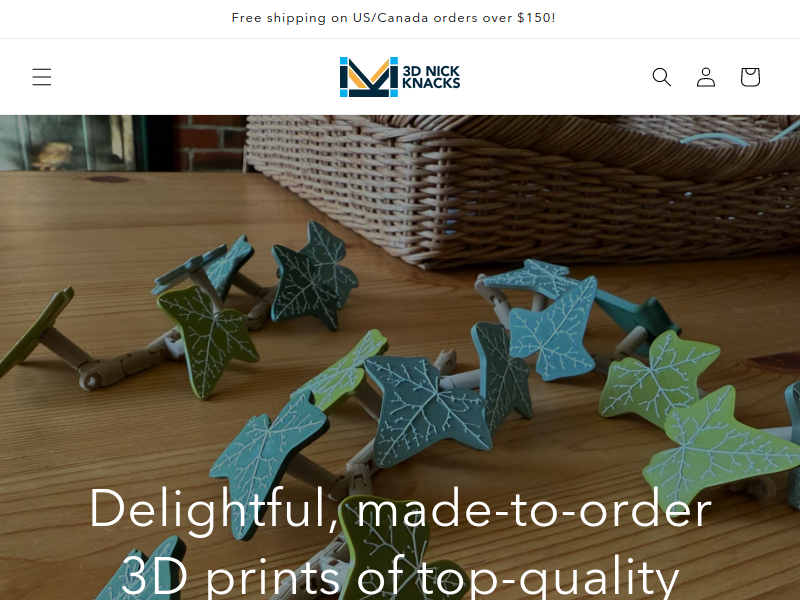Click the dark green ivy leaf near the top
The width and height of the screenshot is (800, 600).
(x=314, y=276)
